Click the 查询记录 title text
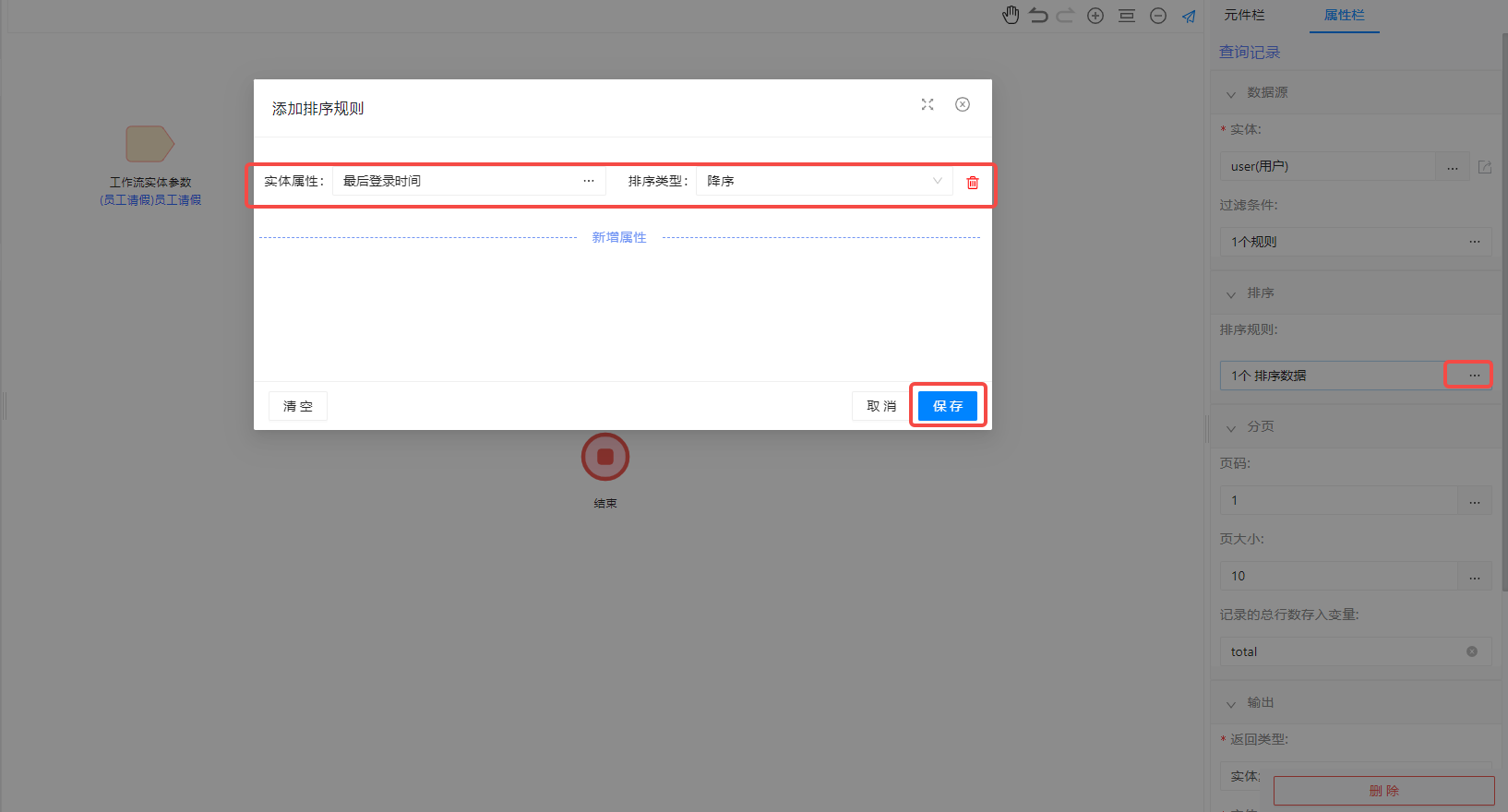 pos(1250,53)
